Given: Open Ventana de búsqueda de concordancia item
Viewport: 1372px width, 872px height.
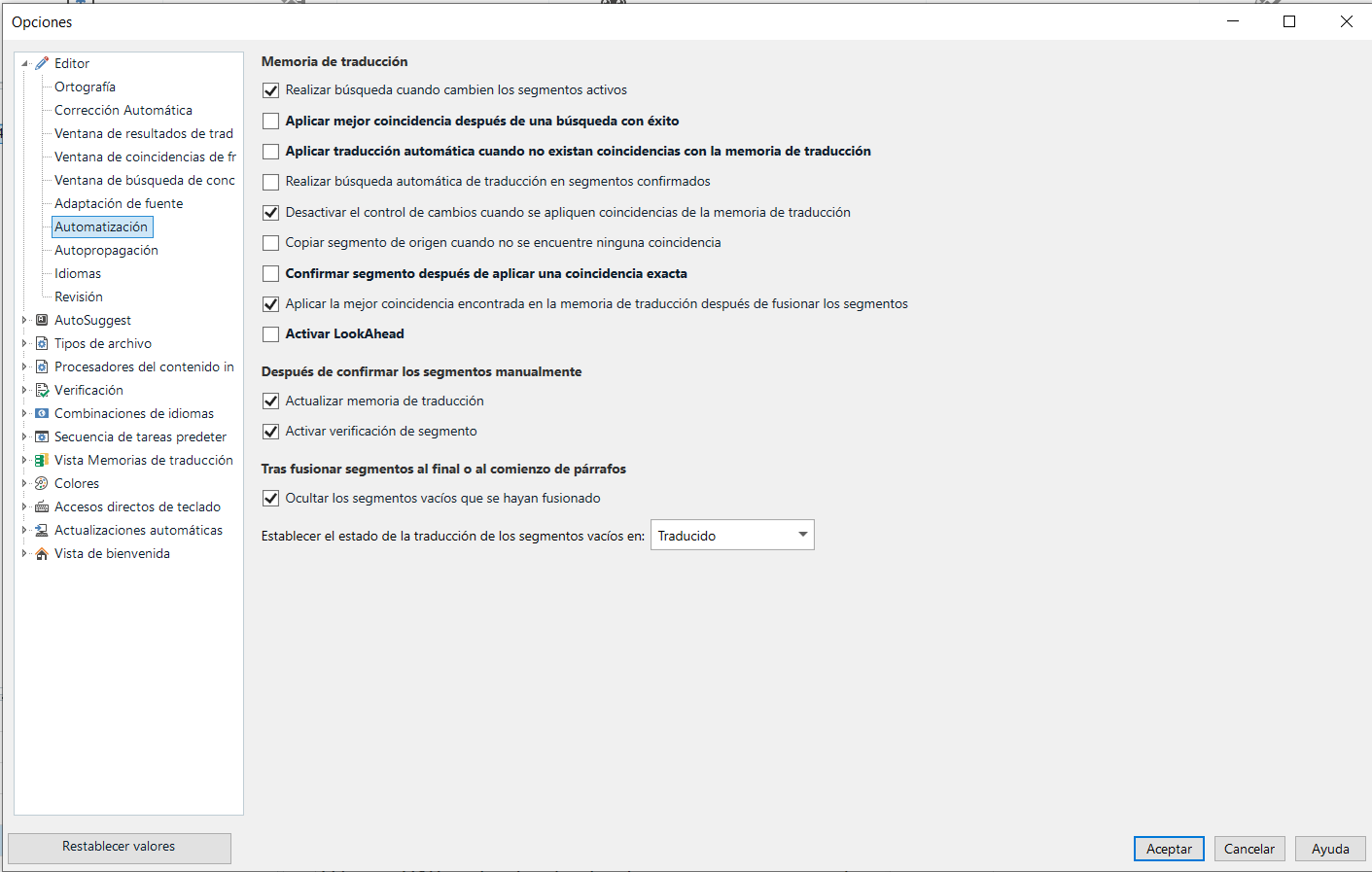Looking at the screenshot, I should (x=145, y=180).
